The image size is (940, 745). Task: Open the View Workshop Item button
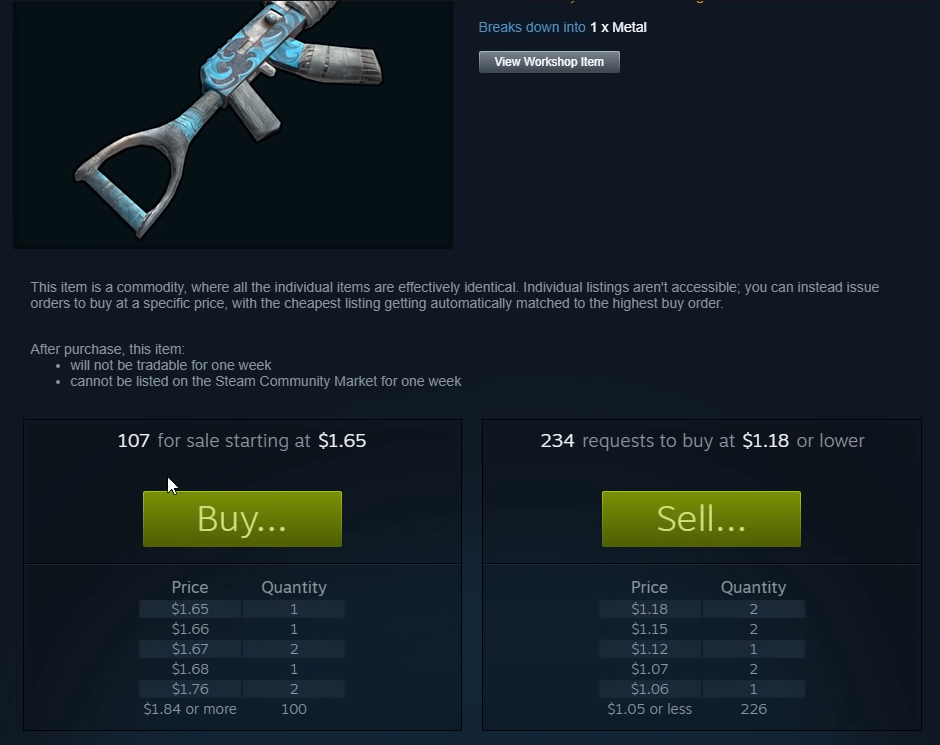(x=549, y=62)
